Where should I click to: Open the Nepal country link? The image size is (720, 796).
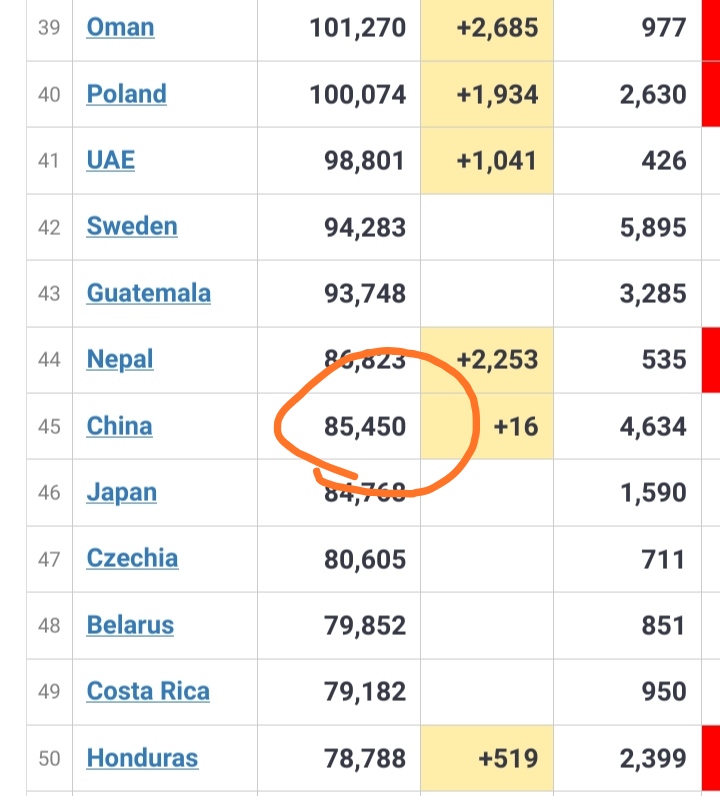tap(120, 359)
